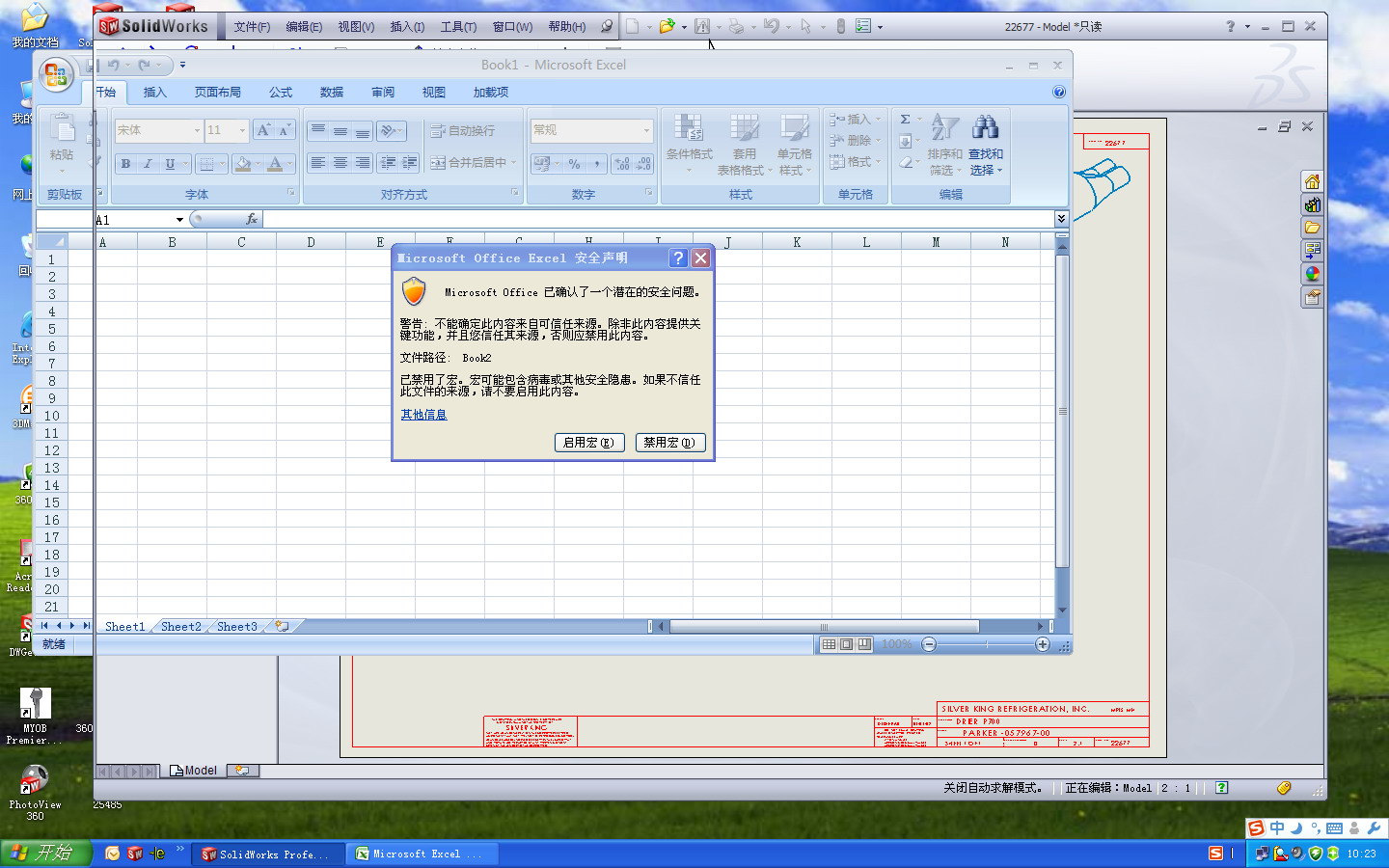Apply the font color swatch in Excel
Screen dimensions: 1389x868
275,164
